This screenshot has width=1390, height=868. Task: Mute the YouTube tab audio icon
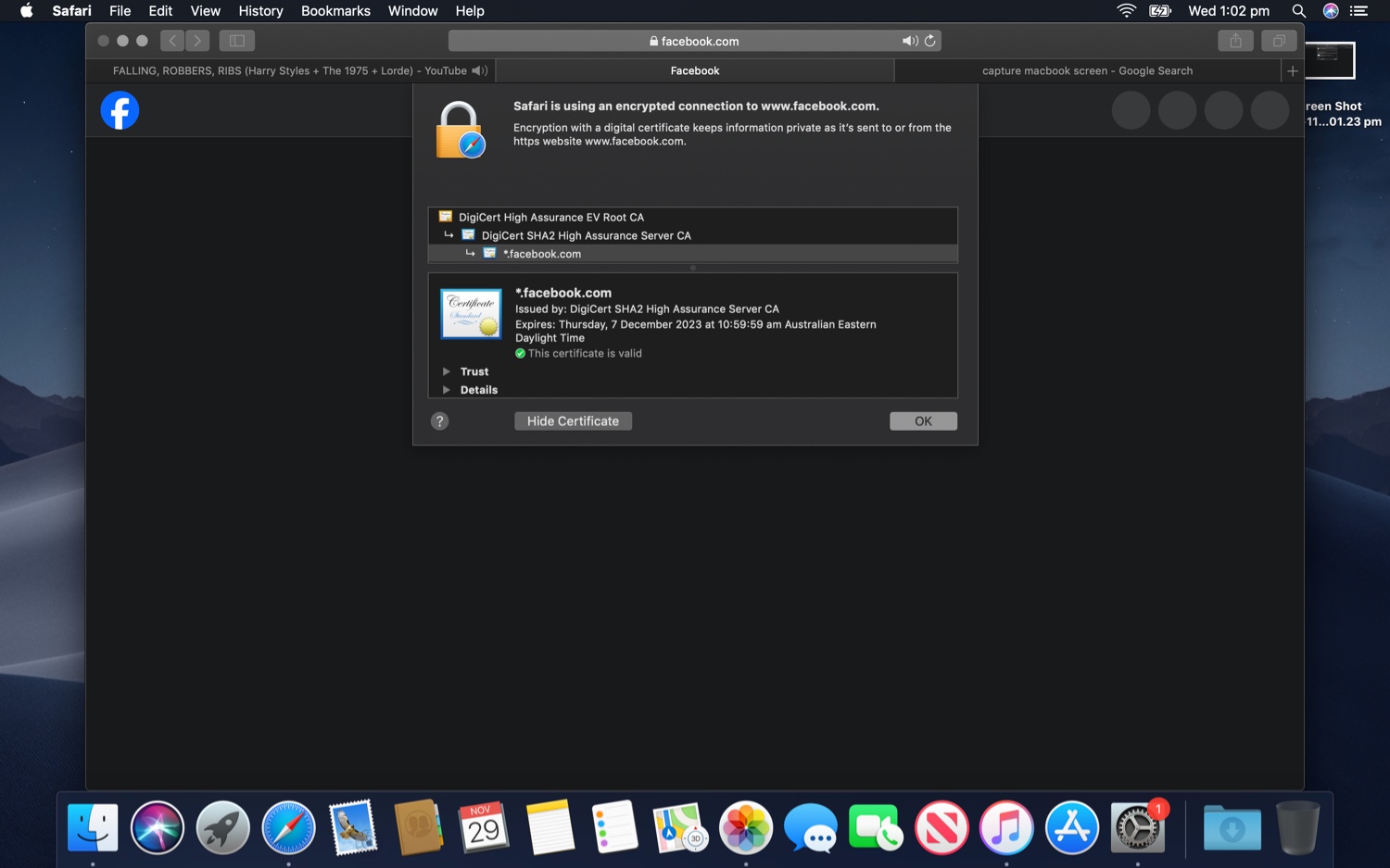coord(479,70)
